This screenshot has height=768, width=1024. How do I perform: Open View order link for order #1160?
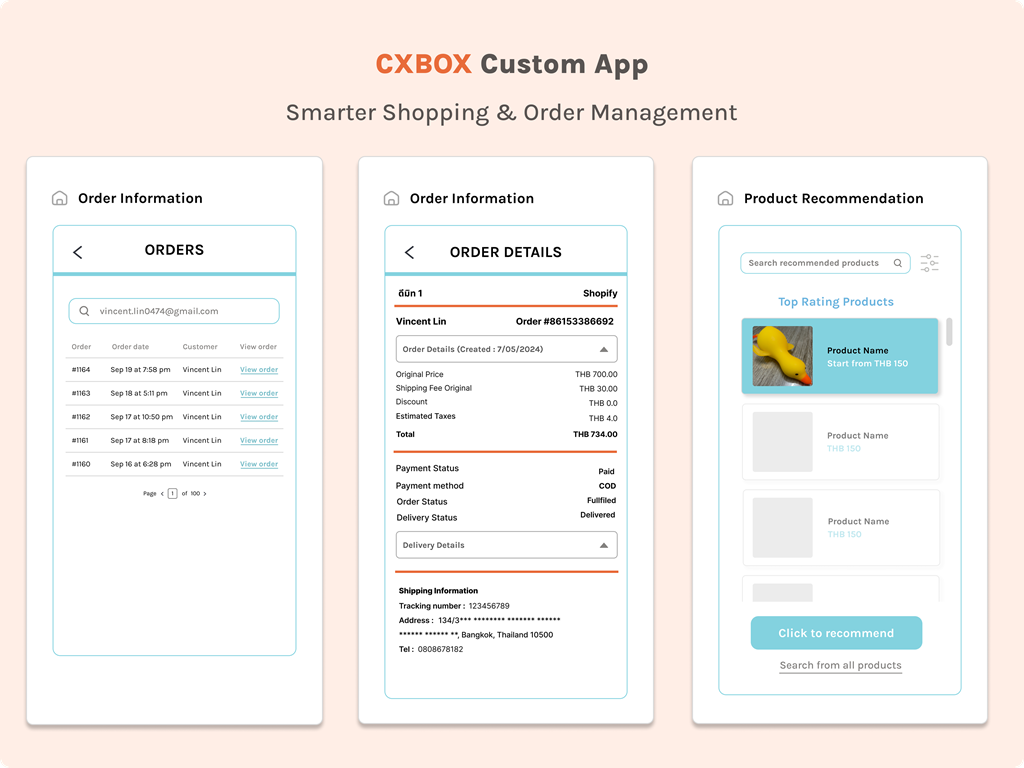(x=258, y=464)
